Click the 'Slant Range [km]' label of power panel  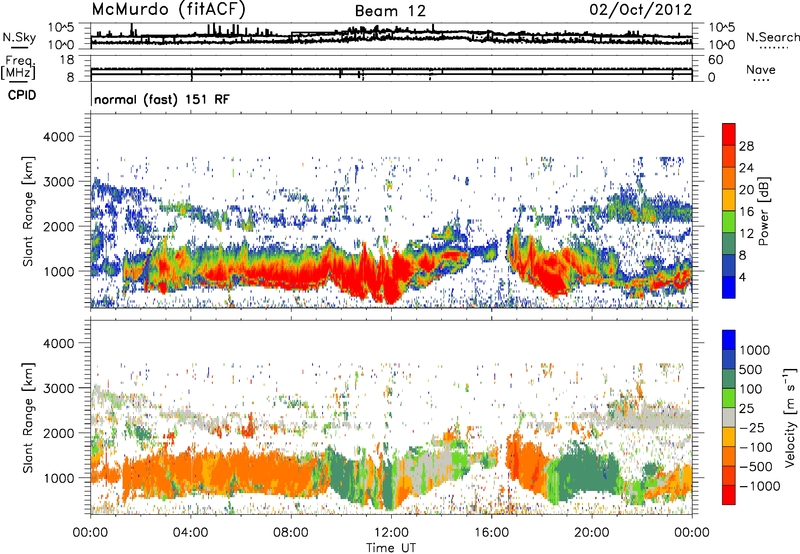[x=28, y=211]
